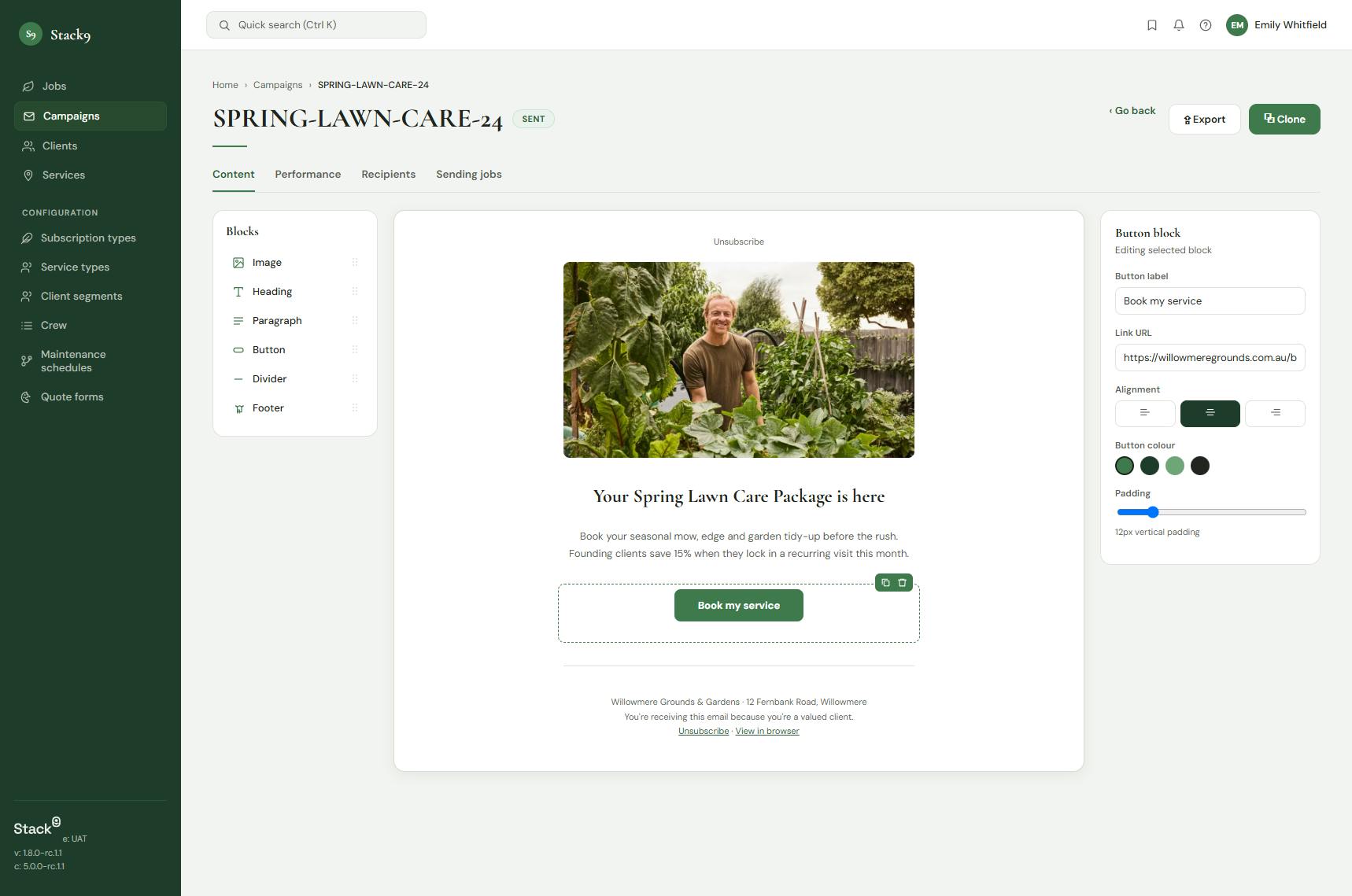The width and height of the screenshot is (1352, 896).
Task: Click the Home breadcrumb link
Action: (x=225, y=85)
